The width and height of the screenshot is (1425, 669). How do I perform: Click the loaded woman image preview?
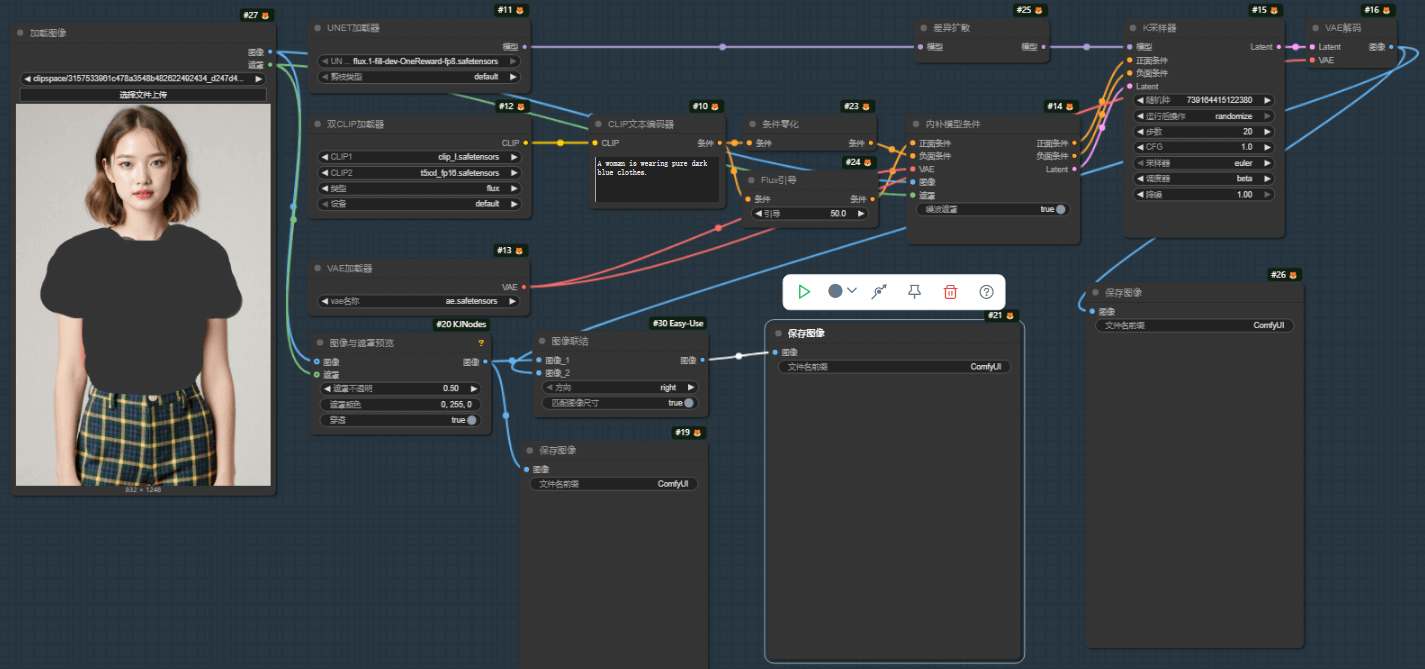click(x=143, y=295)
